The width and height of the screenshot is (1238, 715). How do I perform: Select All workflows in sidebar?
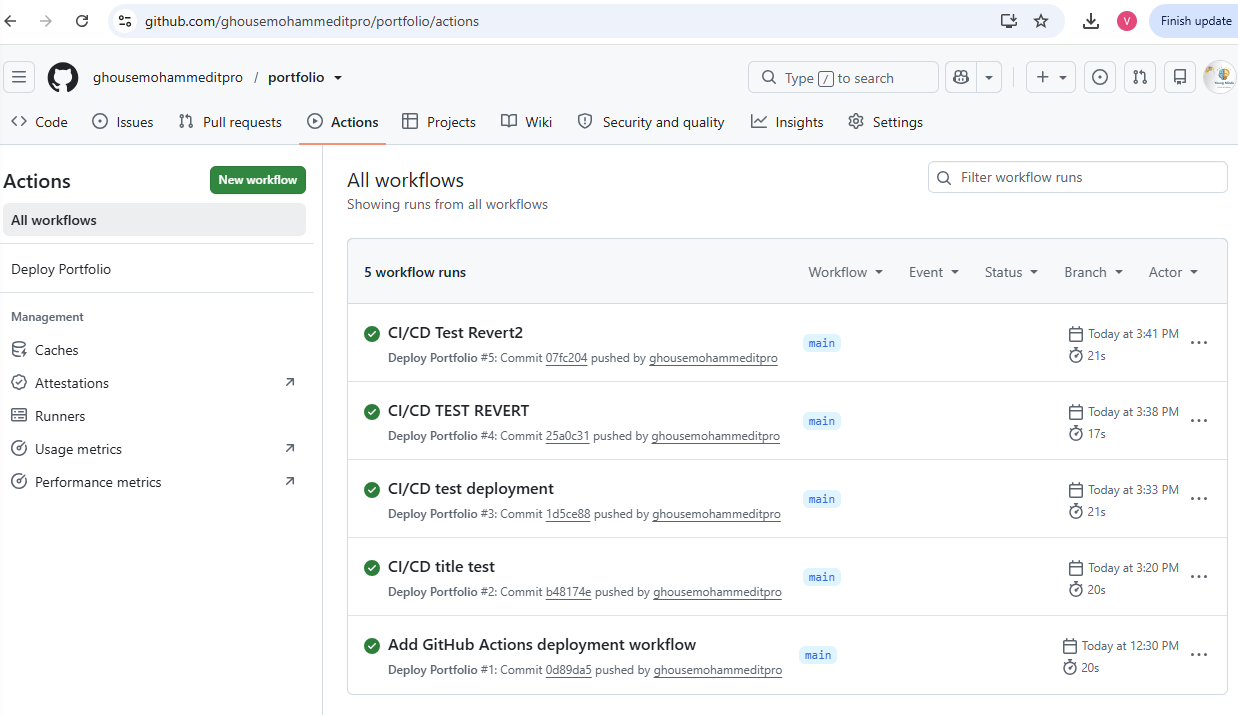click(x=154, y=220)
